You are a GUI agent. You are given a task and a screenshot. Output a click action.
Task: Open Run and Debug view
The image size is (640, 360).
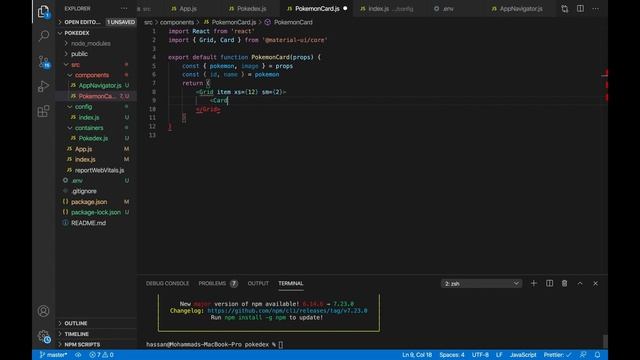[x=43, y=86]
